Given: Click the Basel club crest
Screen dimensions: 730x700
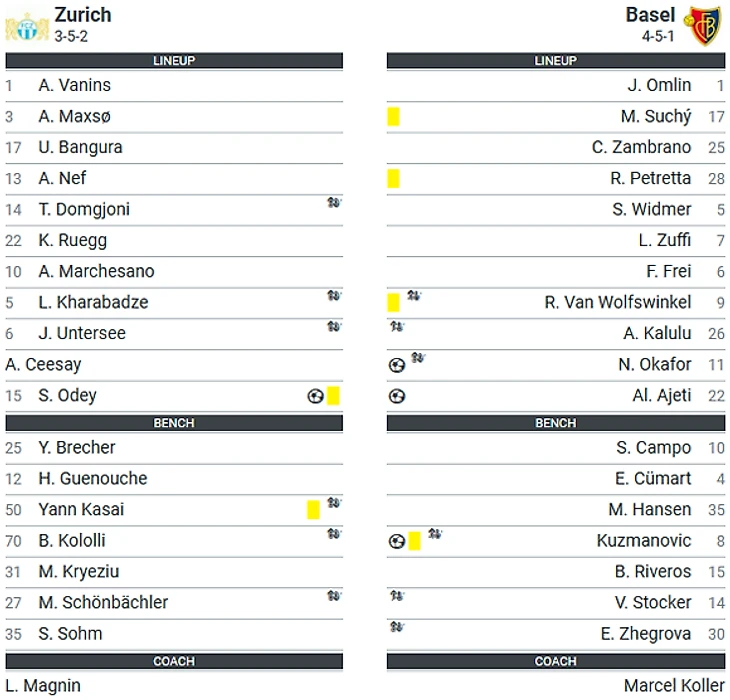Looking at the screenshot, I should [x=702, y=24].
